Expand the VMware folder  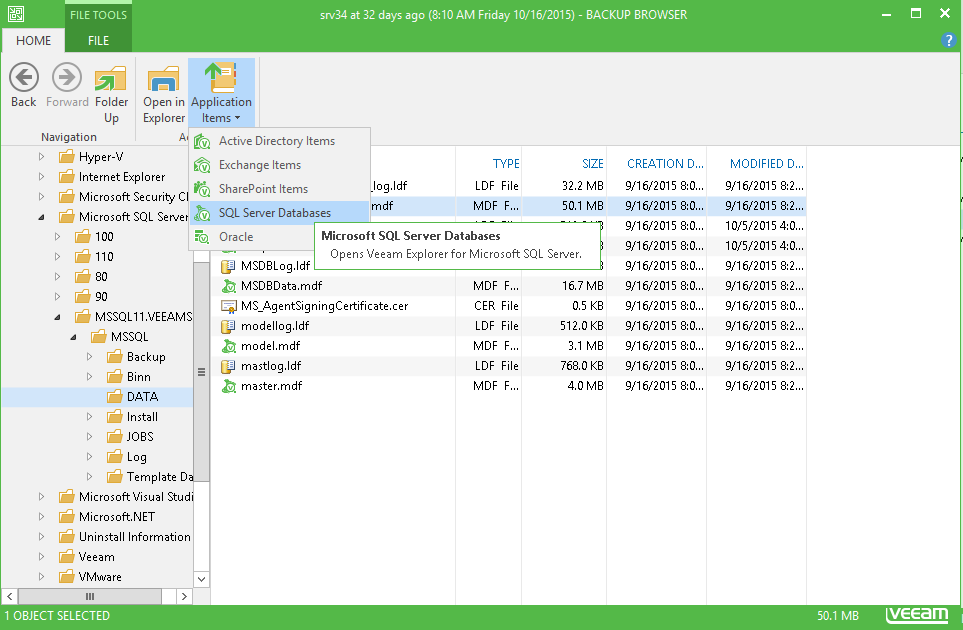click(41, 577)
